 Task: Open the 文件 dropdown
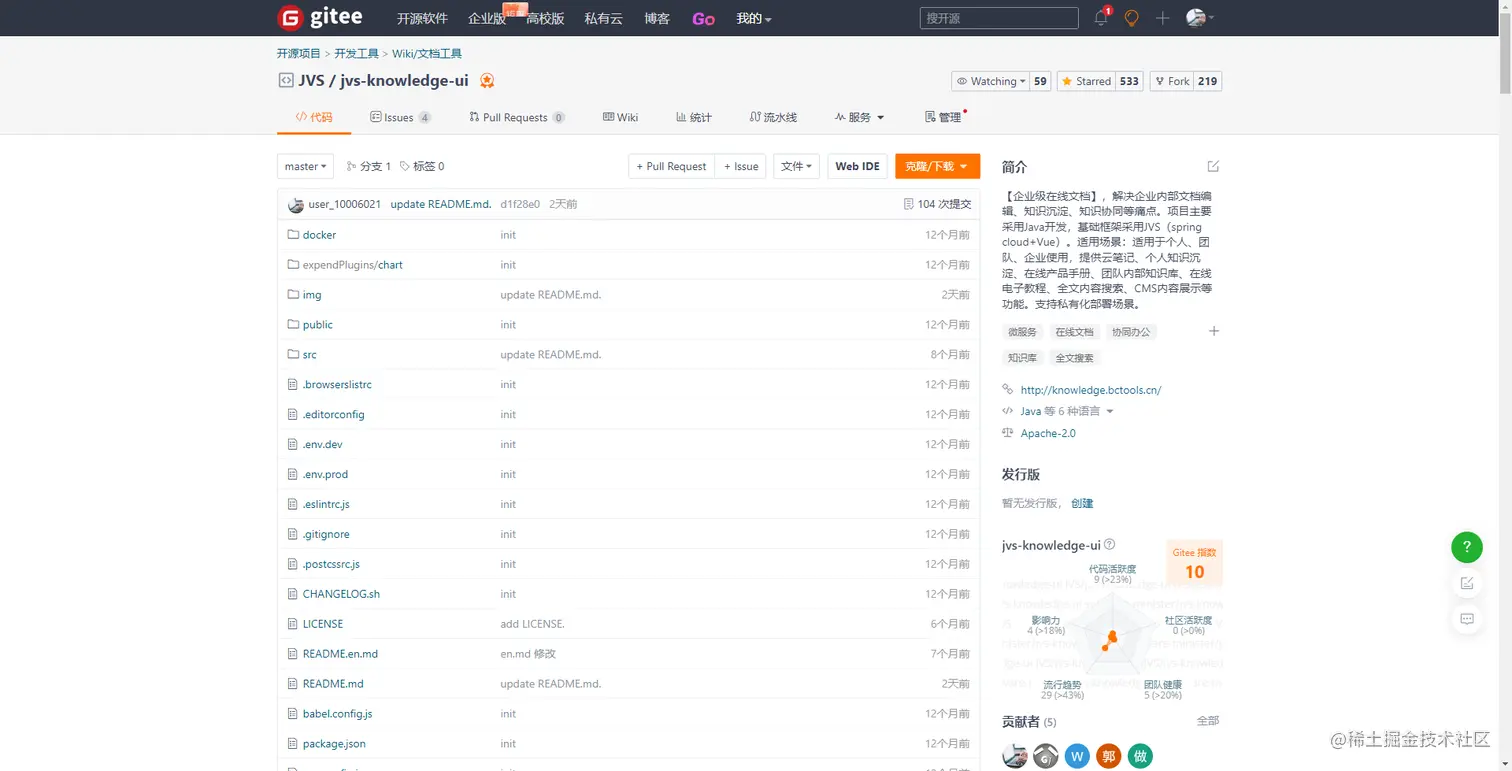pyautogui.click(x=797, y=166)
